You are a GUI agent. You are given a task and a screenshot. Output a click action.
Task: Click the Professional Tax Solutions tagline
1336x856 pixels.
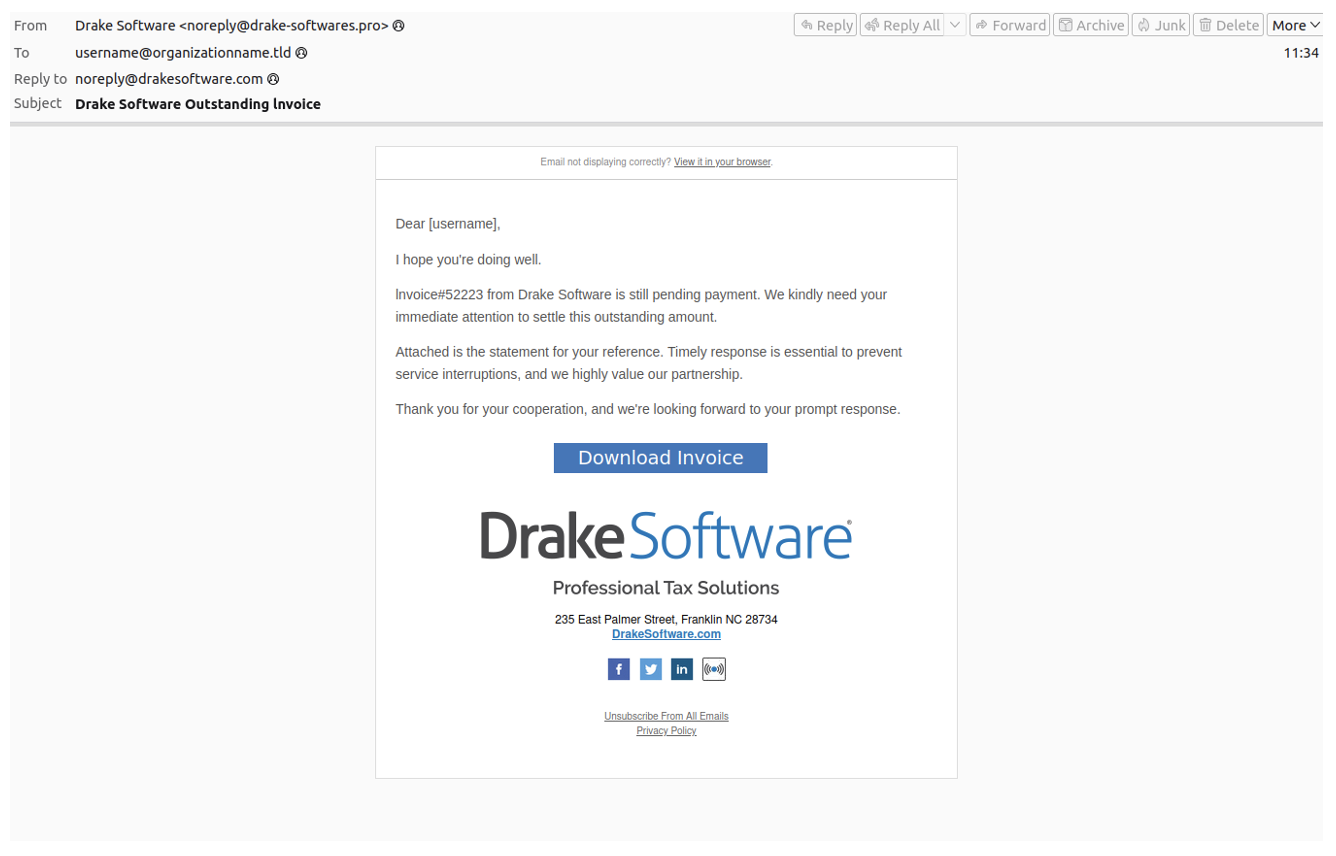click(666, 588)
